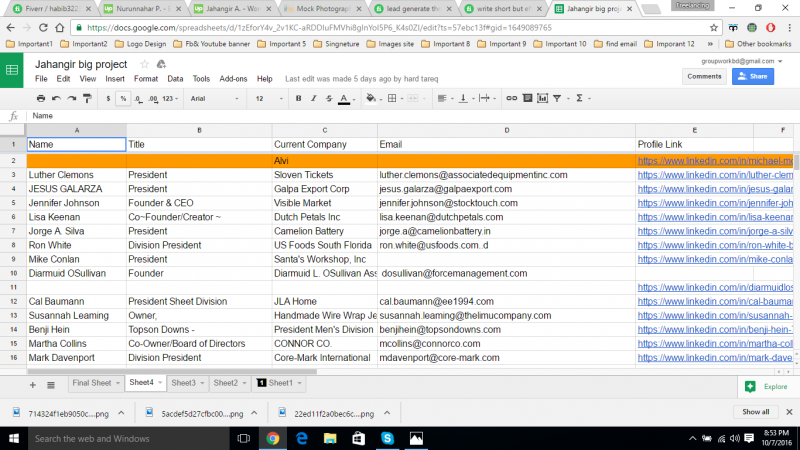Screen dimensions: 800x450
Task: Add a new sheet with plus
Action: tap(33, 385)
